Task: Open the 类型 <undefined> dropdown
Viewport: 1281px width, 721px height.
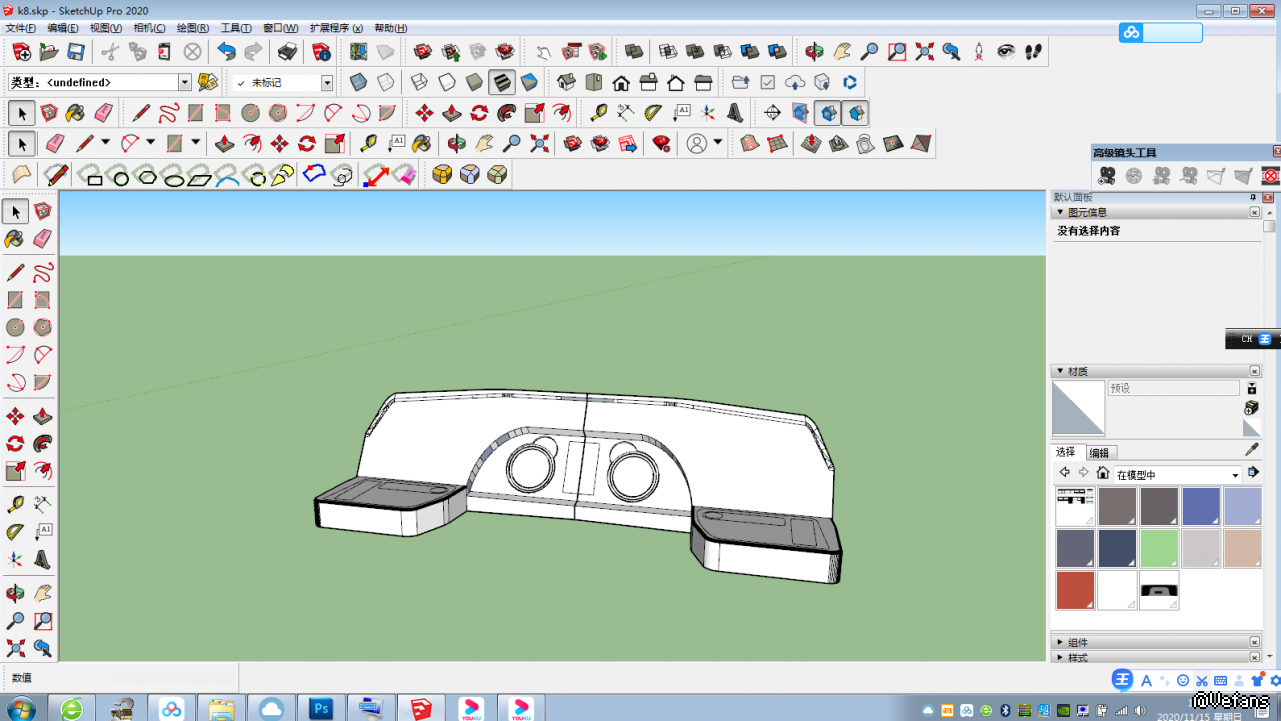Action: pos(185,83)
